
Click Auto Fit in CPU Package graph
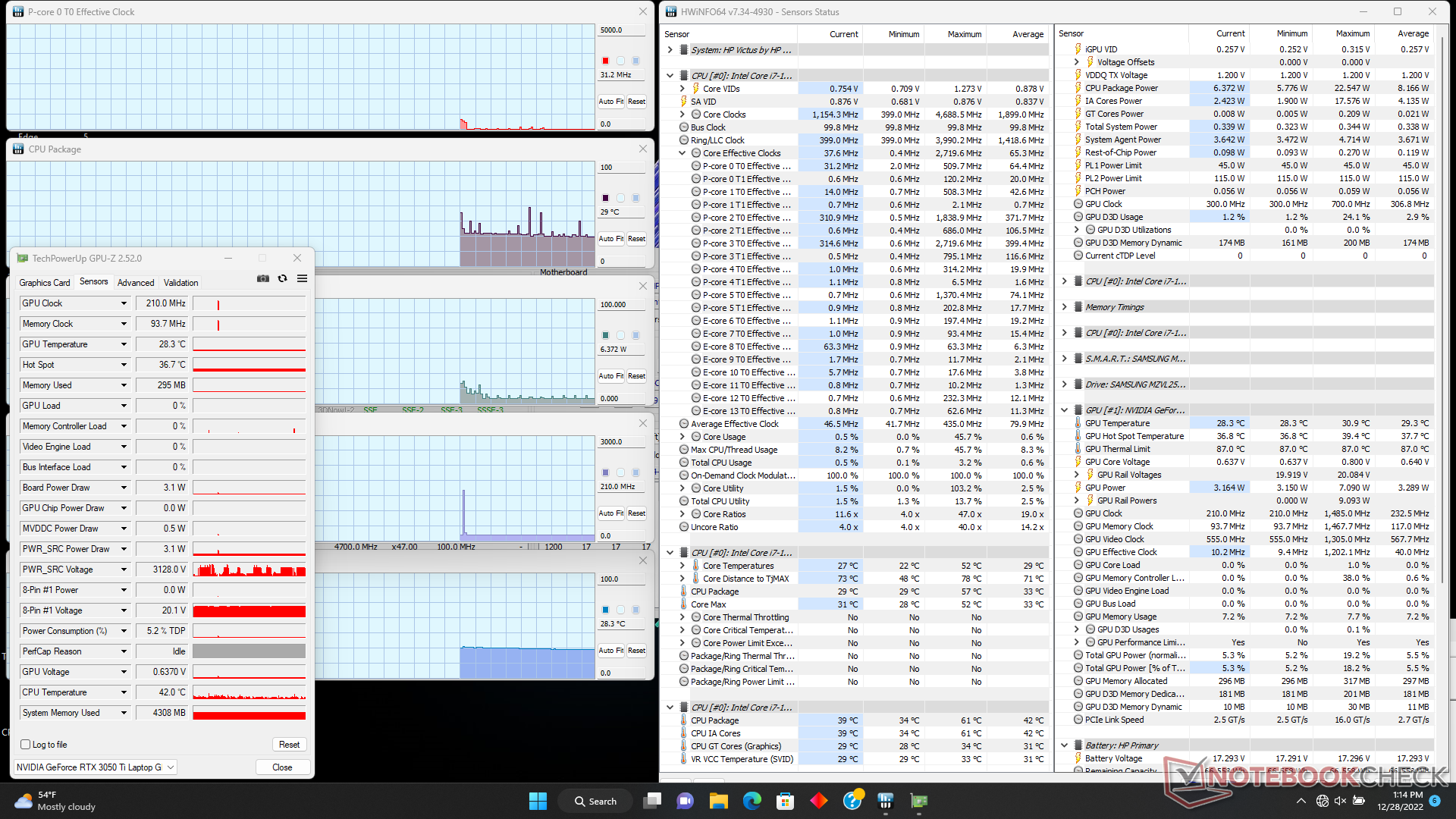(610, 238)
